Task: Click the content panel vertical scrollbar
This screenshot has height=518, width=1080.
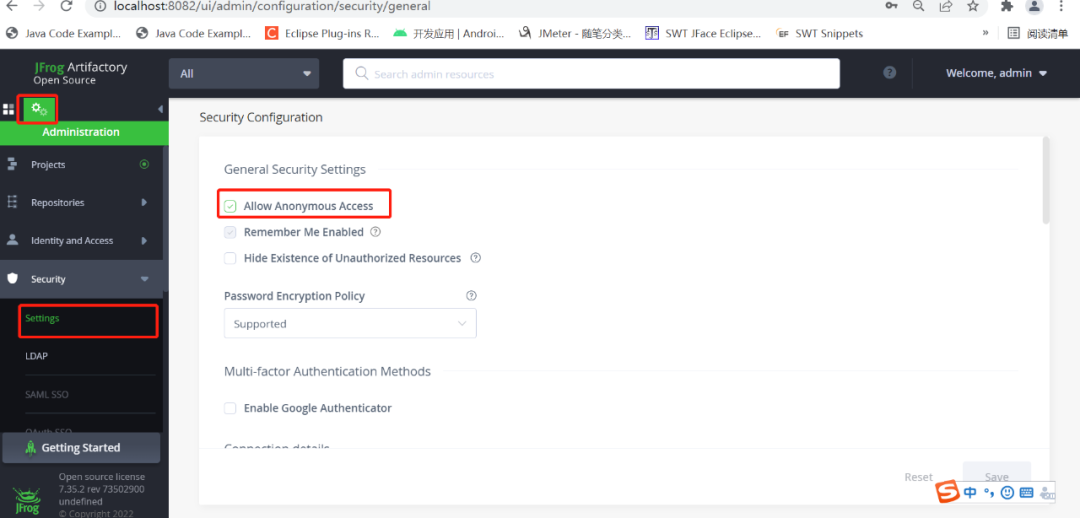Action: point(1046,180)
